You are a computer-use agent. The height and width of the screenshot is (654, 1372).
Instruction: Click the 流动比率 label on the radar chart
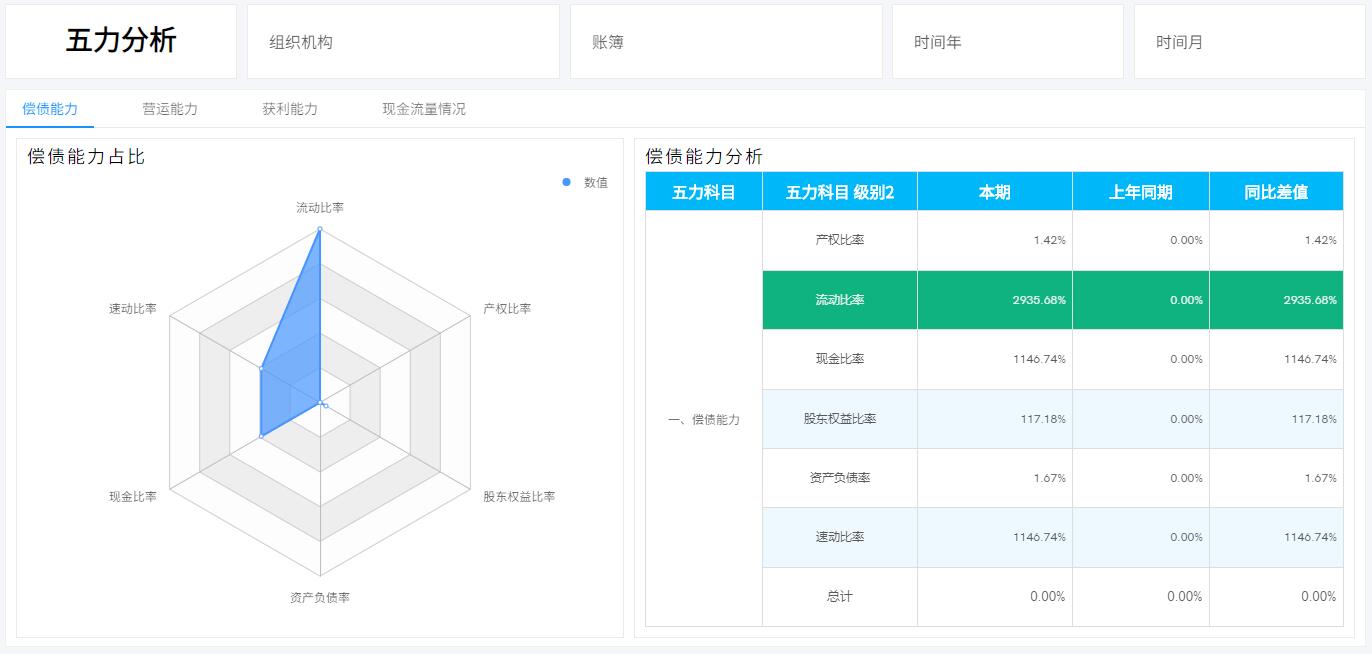(318, 207)
